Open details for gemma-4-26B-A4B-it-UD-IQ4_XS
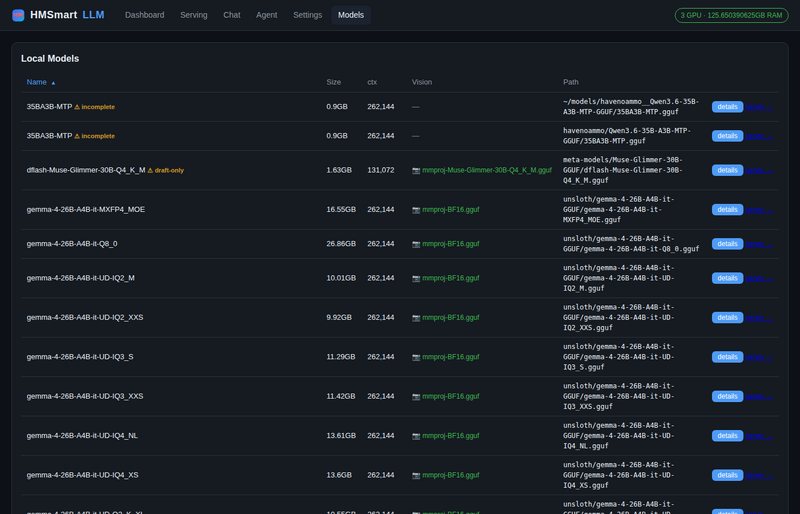Screen dimensions: 800x514 (728, 475)
